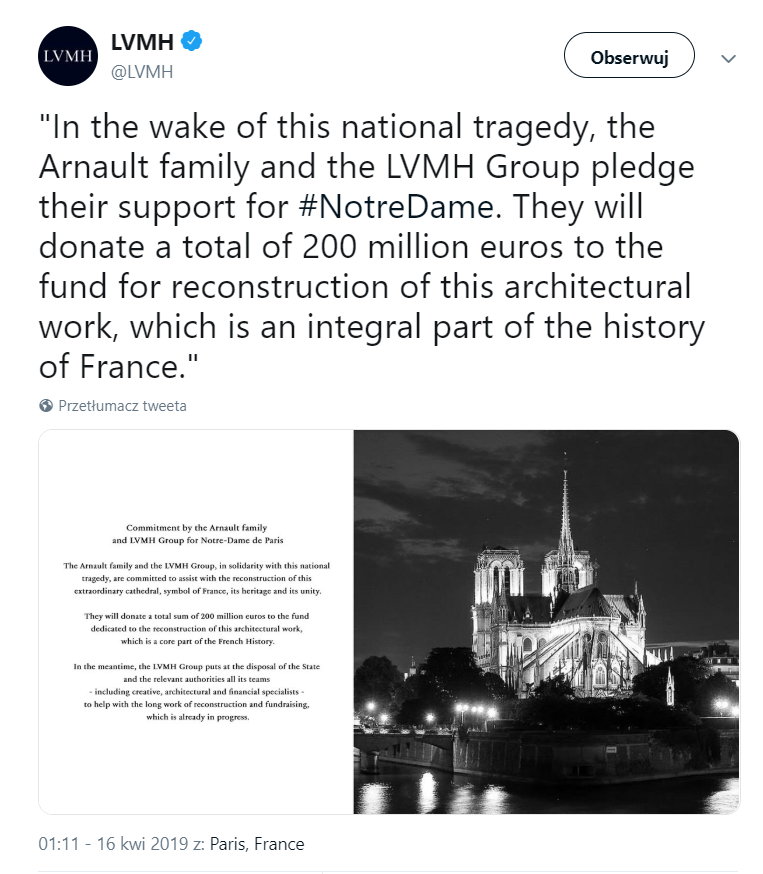Open the tweet options chevron menu
The image size is (763, 874).
[x=728, y=58]
